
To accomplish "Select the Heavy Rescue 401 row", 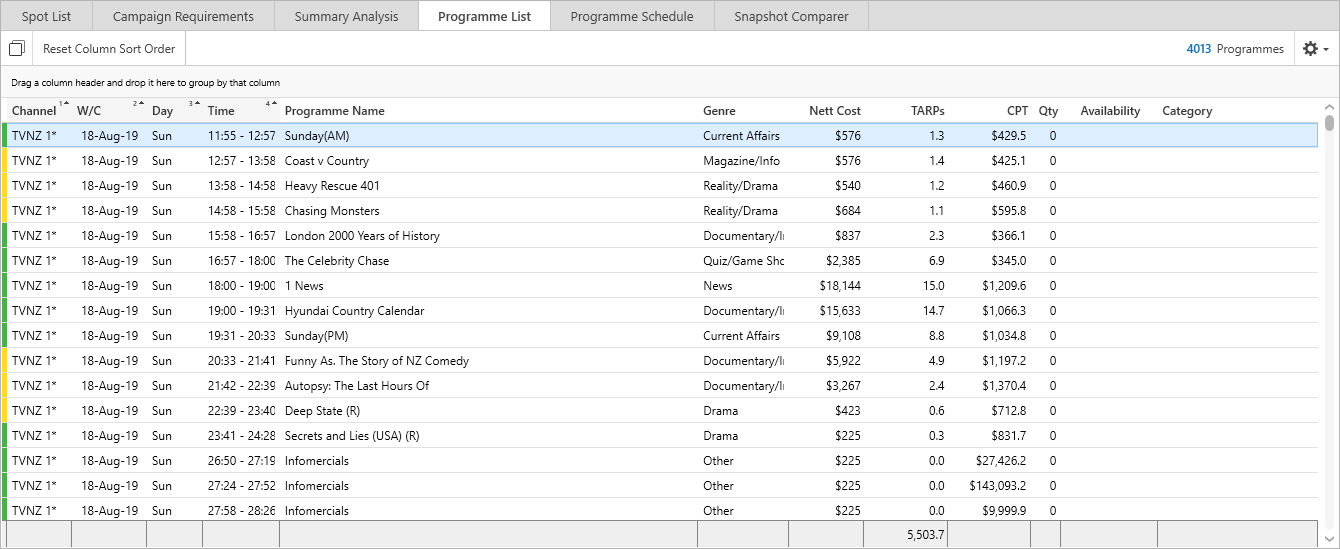I will tap(660, 186).
